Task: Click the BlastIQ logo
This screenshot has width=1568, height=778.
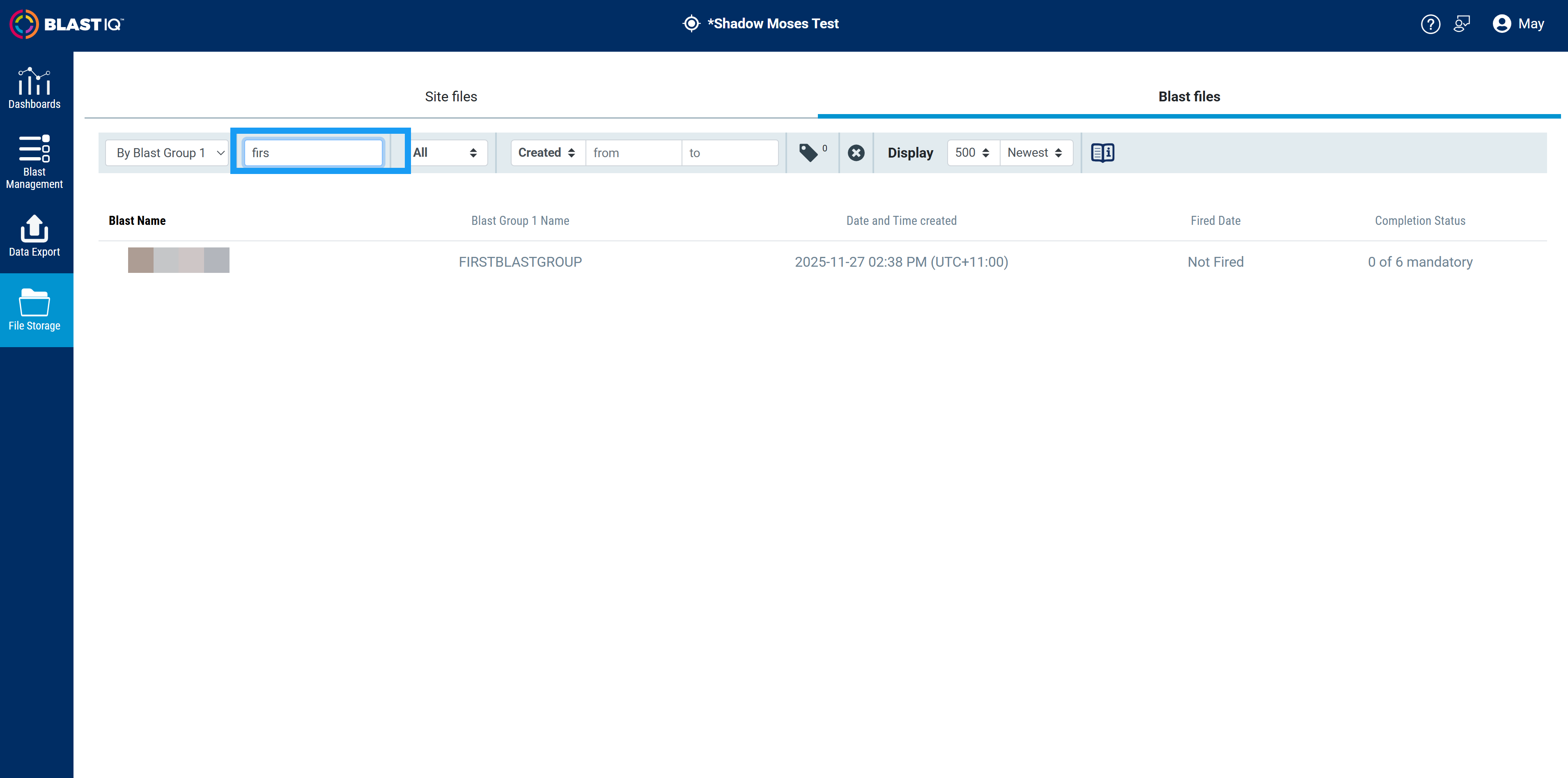Action: [x=67, y=24]
